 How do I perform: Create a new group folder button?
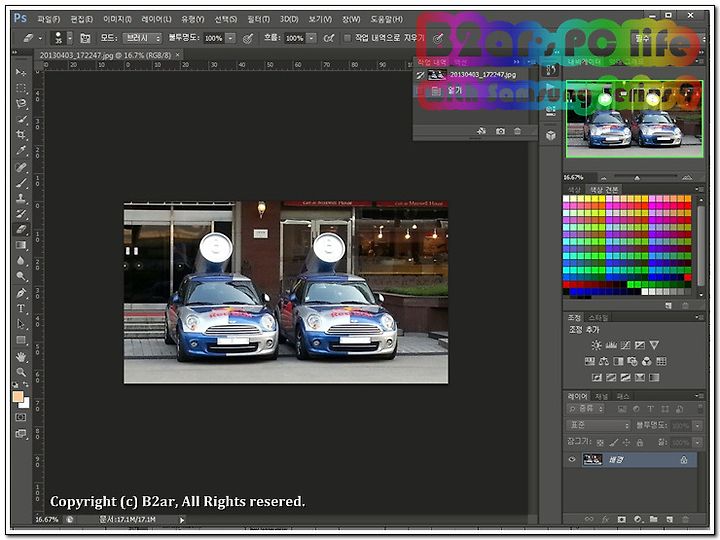(654, 519)
